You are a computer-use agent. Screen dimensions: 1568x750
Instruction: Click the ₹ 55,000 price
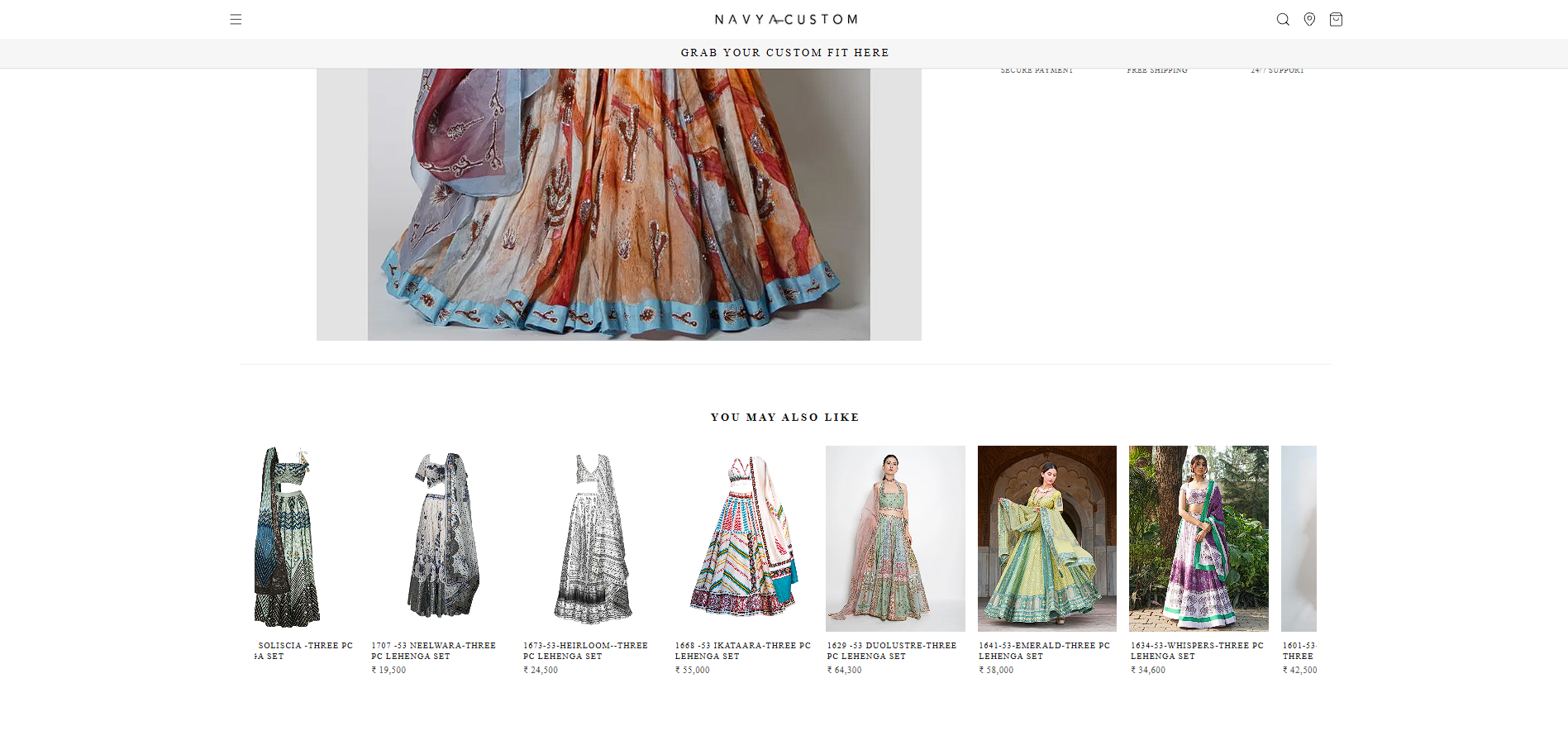click(693, 671)
